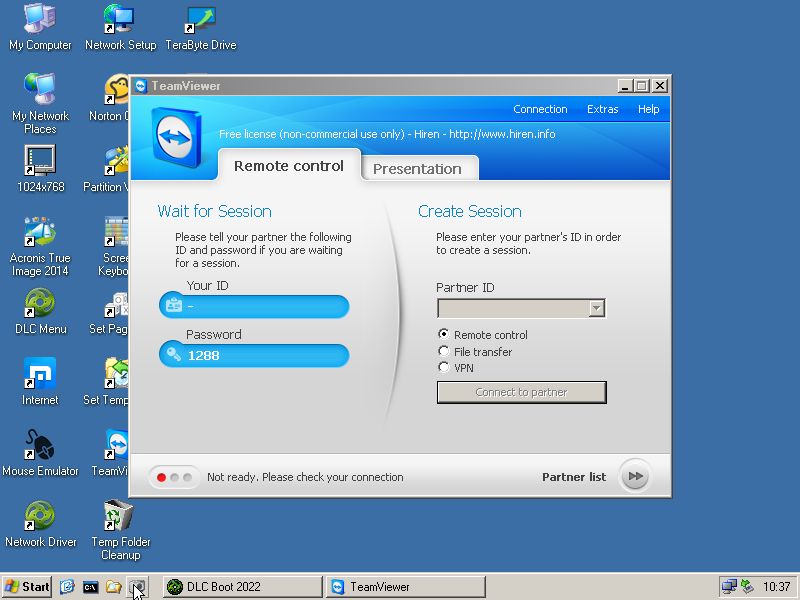Open the Mouse Emulator shortcut
The width and height of the screenshot is (800, 600).
point(40,453)
